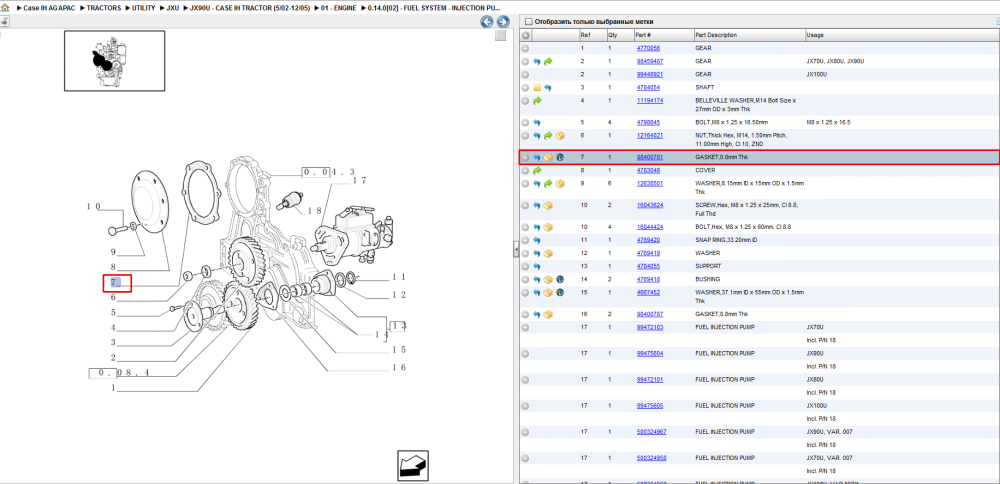The height and width of the screenshot is (484, 1000).
Task: Click green arrow icon in row 98459487
Action: (x=548, y=62)
